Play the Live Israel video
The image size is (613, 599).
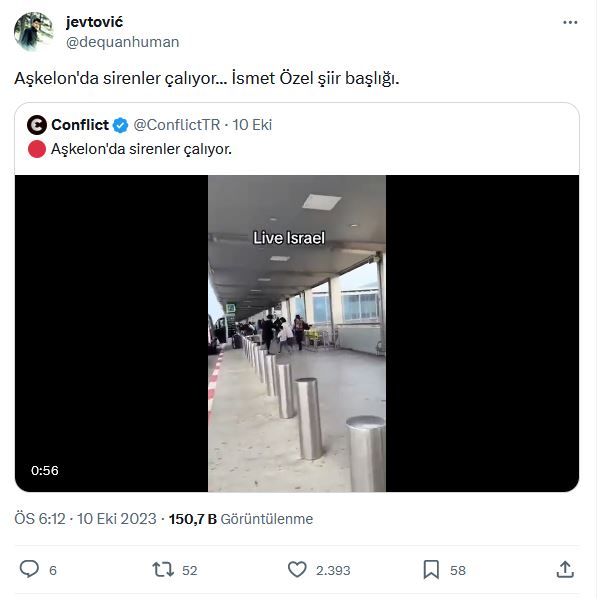pos(297,334)
